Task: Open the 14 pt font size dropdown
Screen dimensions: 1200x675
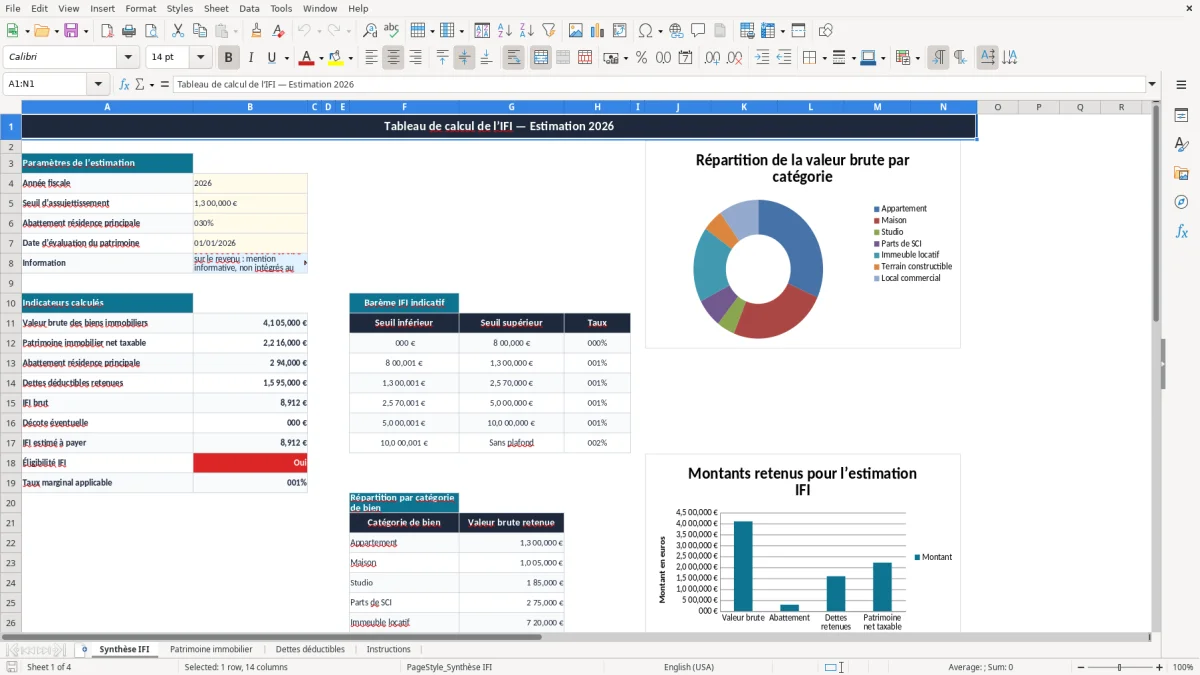Action: (201, 58)
